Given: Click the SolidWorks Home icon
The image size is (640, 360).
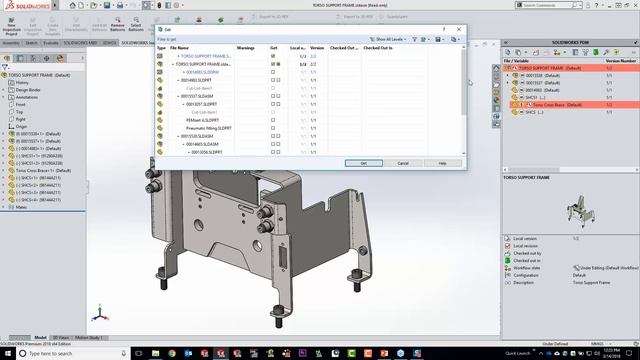Looking at the screenshot, I should click(x=72, y=5).
